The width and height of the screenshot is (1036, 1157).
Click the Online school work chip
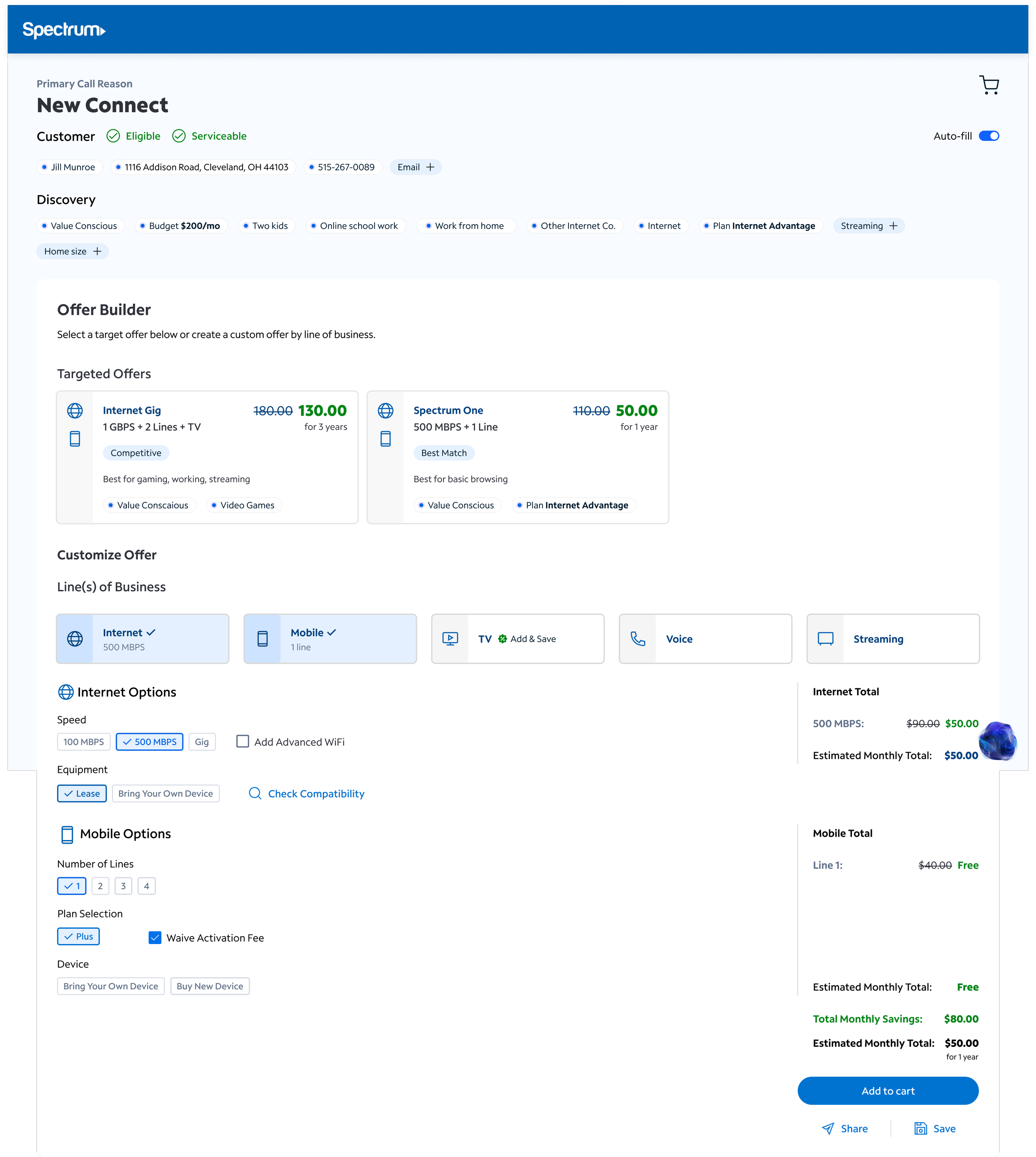(x=356, y=225)
